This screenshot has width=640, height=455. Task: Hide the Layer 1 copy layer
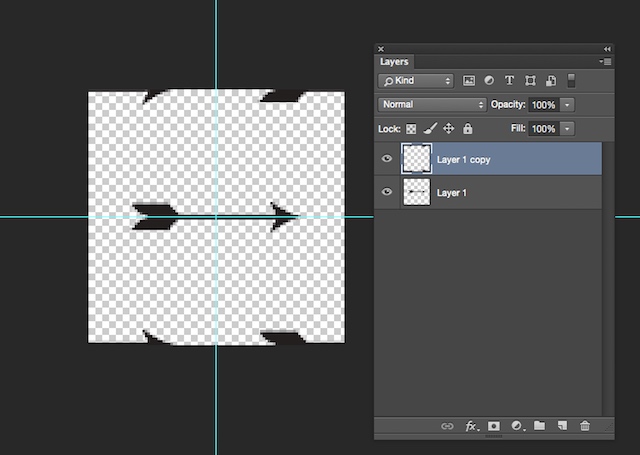387,159
